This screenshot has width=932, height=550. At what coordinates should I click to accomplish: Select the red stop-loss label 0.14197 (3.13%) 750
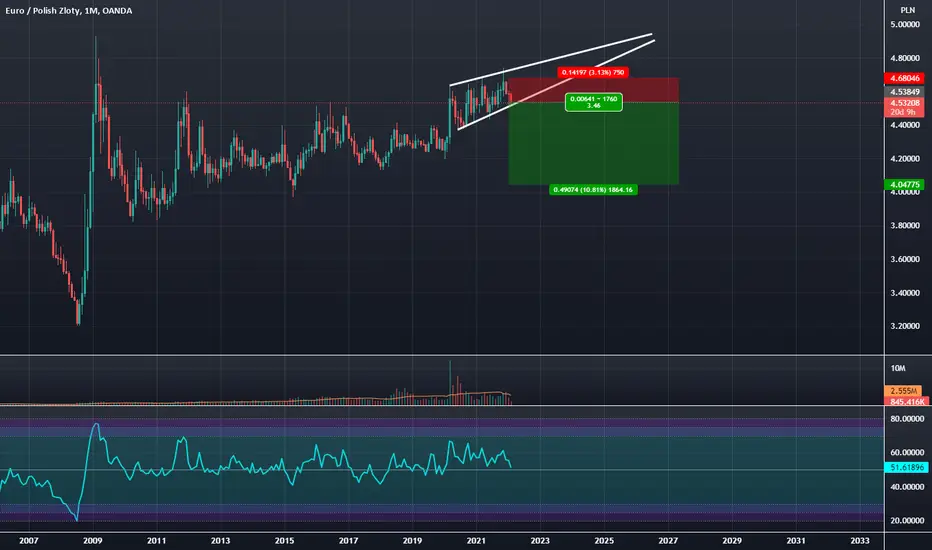593,73
